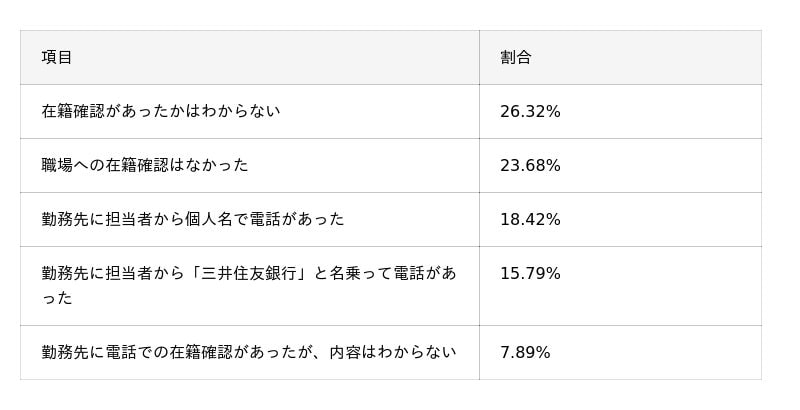Click the 18.42% percentage cell
Screen dimensions: 800x410
pyautogui.click(x=530, y=219)
